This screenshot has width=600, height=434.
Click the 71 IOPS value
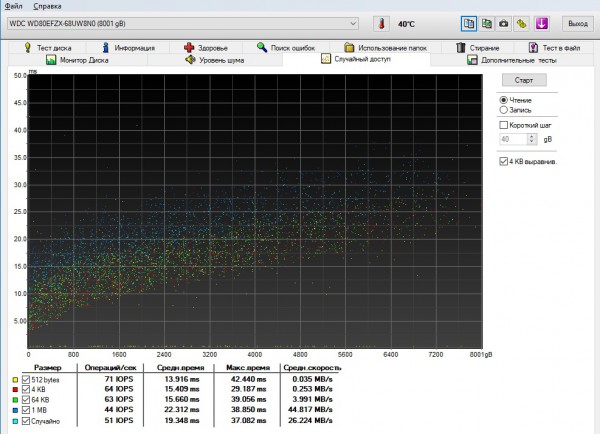click(x=119, y=379)
